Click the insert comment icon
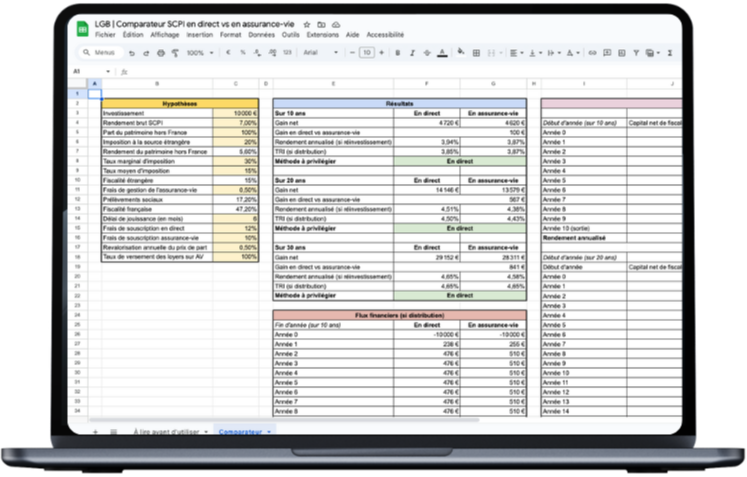Screen dimensions: 747x477 pos(607,53)
